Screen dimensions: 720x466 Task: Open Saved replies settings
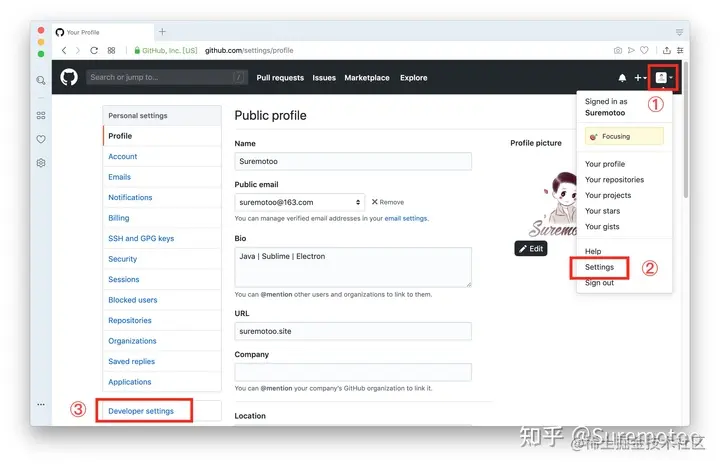162,361
